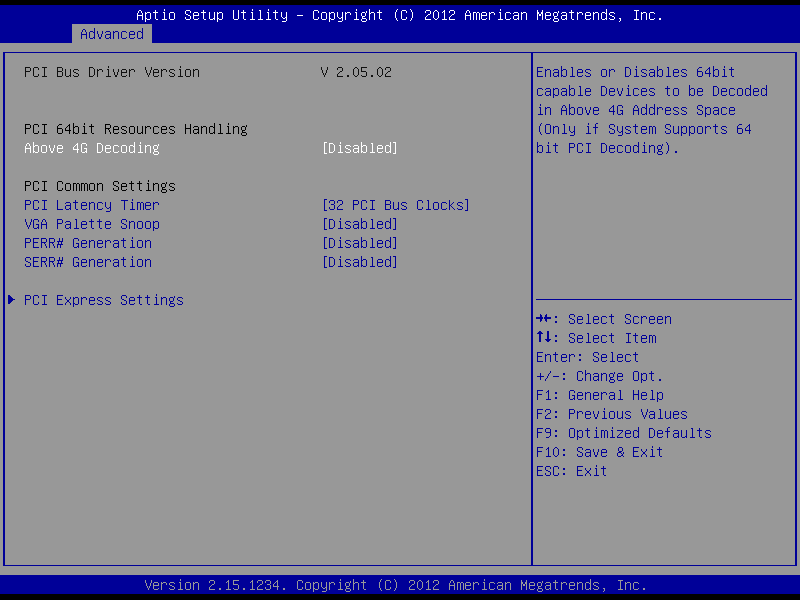Click the up-down arrows Select Item icon
Viewport: 800px width, 600px height.
pyautogui.click(x=543, y=337)
